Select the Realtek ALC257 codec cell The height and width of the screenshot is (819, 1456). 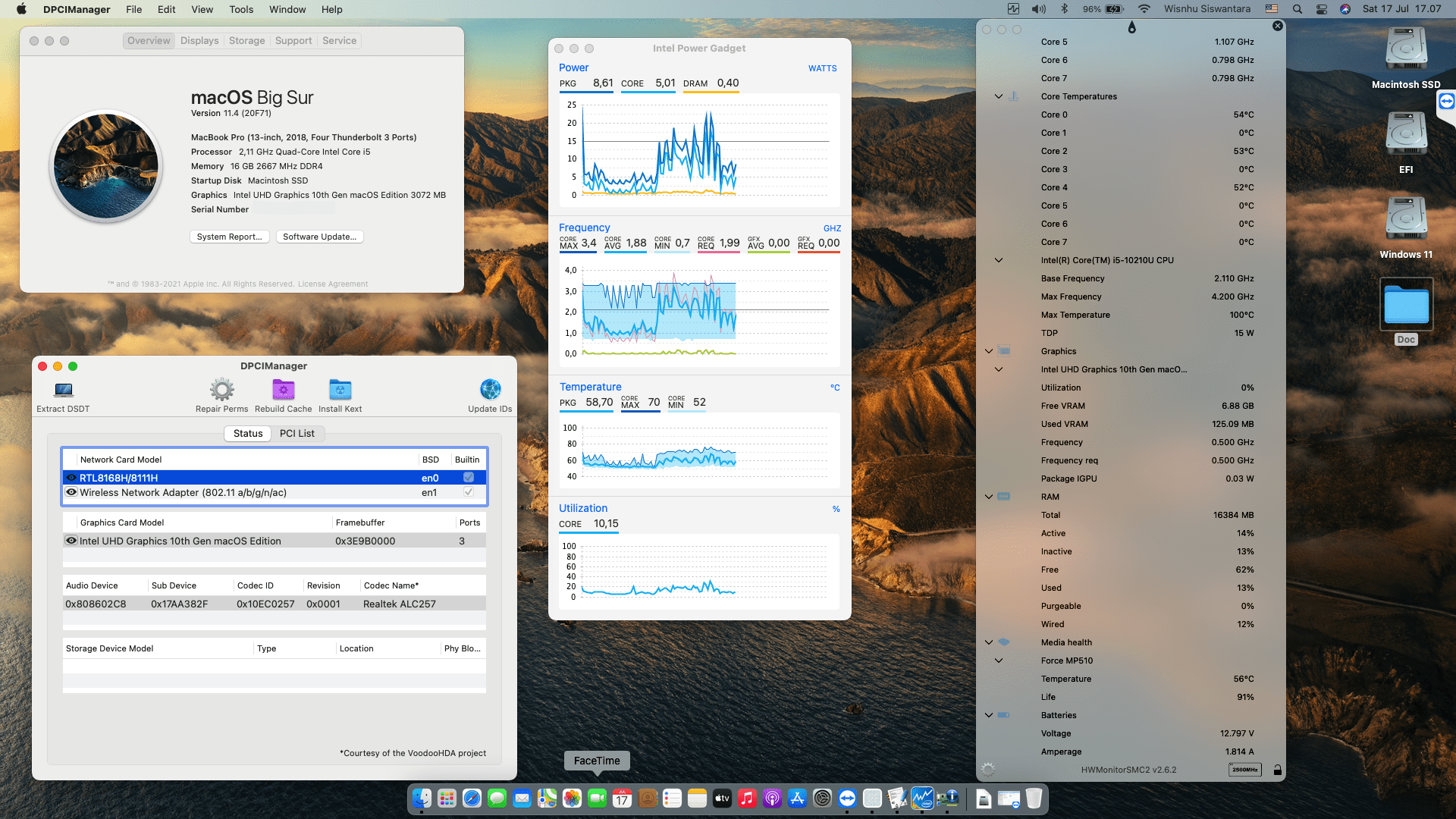tap(400, 604)
